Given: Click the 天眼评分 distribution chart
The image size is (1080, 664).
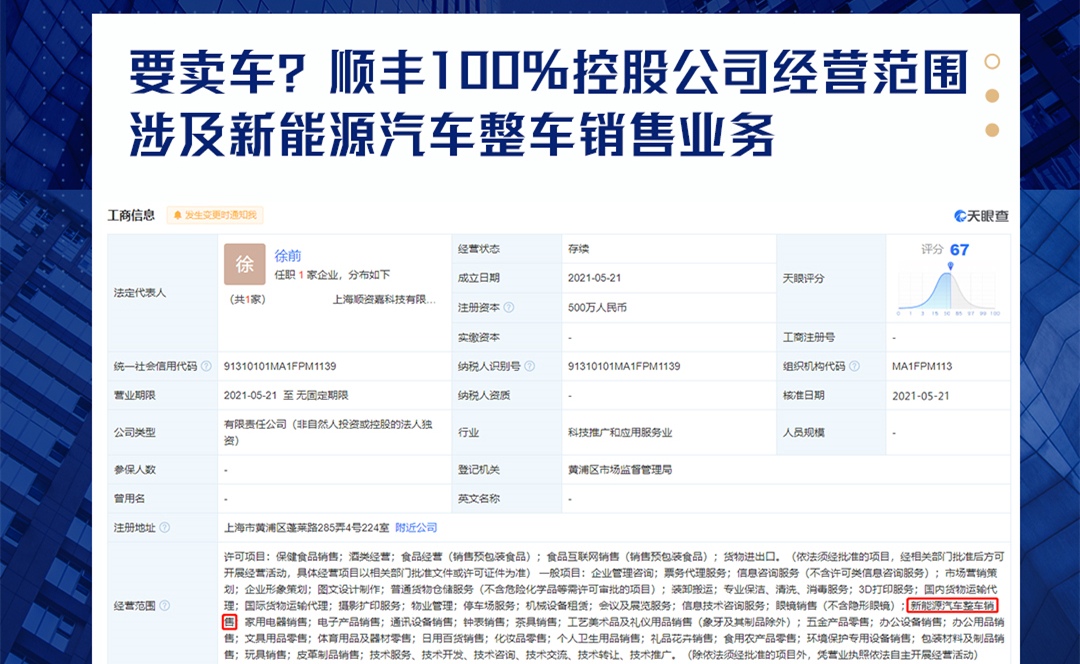Looking at the screenshot, I should (x=949, y=289).
